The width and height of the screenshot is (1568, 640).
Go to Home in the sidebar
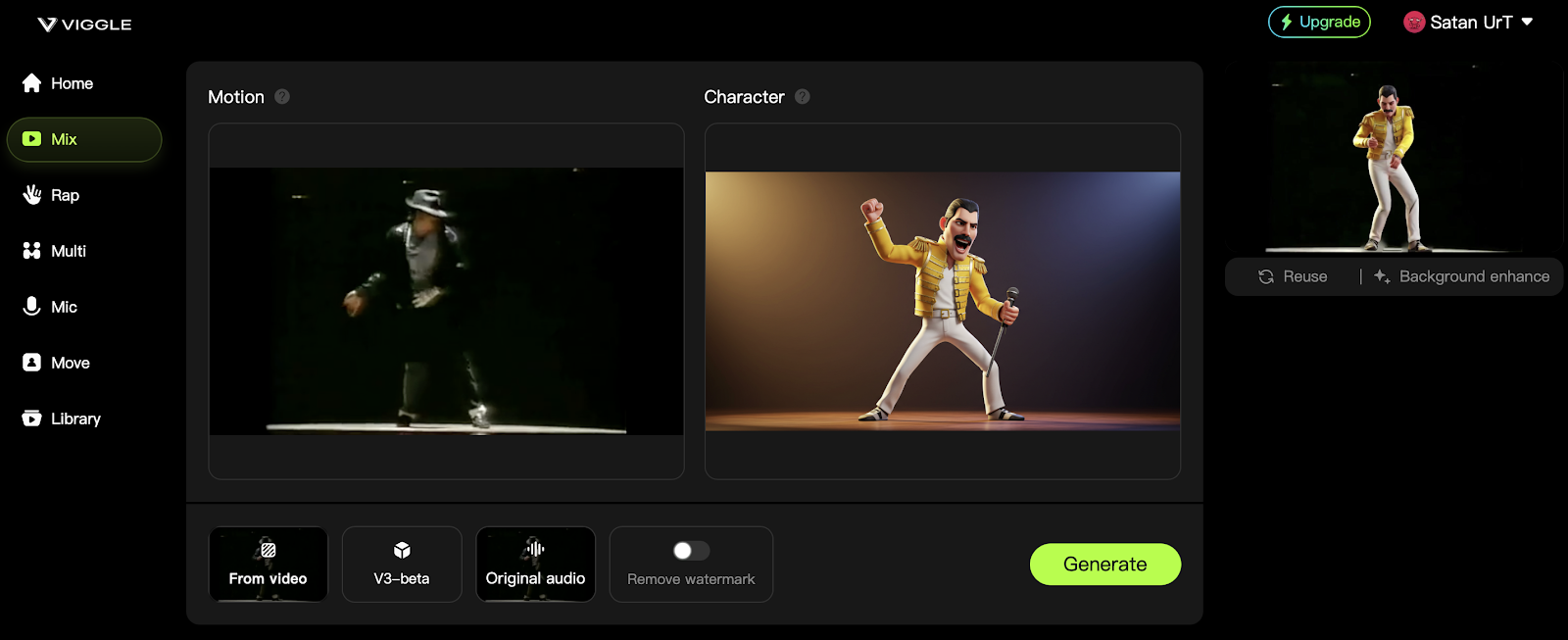[x=58, y=83]
